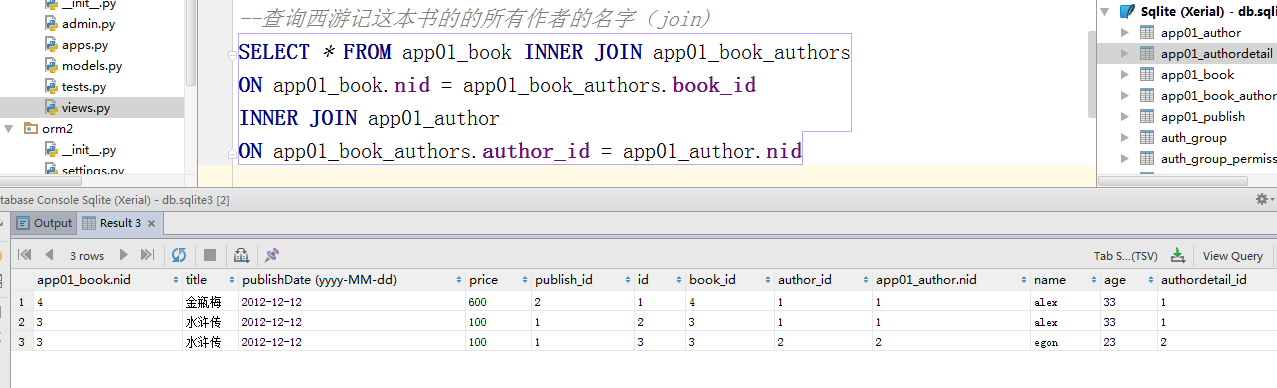Click the green export data icon
Image resolution: width=1277 pixels, height=388 pixels.
coord(1178,255)
